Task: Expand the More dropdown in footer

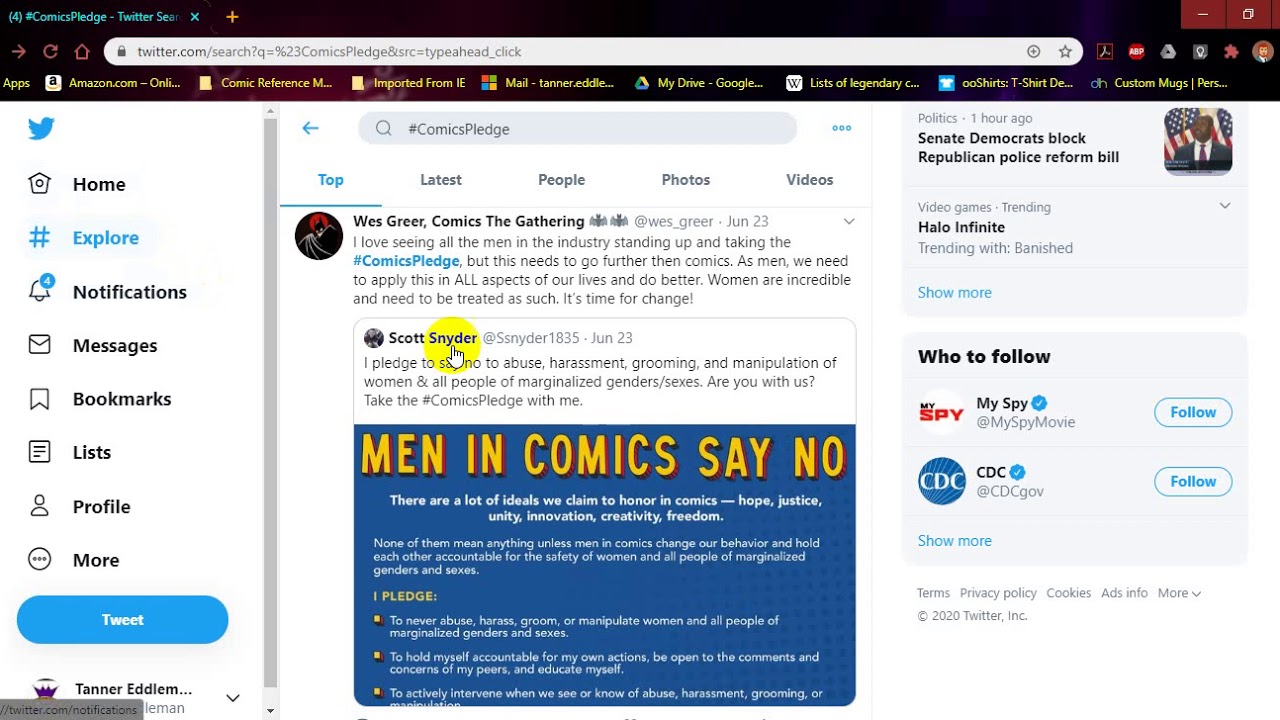Action: [1179, 593]
